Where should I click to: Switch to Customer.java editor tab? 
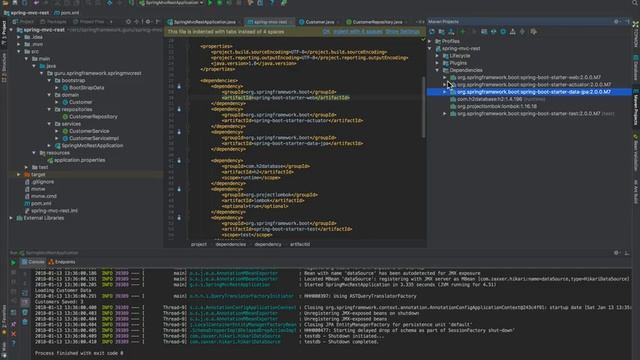click(x=319, y=22)
